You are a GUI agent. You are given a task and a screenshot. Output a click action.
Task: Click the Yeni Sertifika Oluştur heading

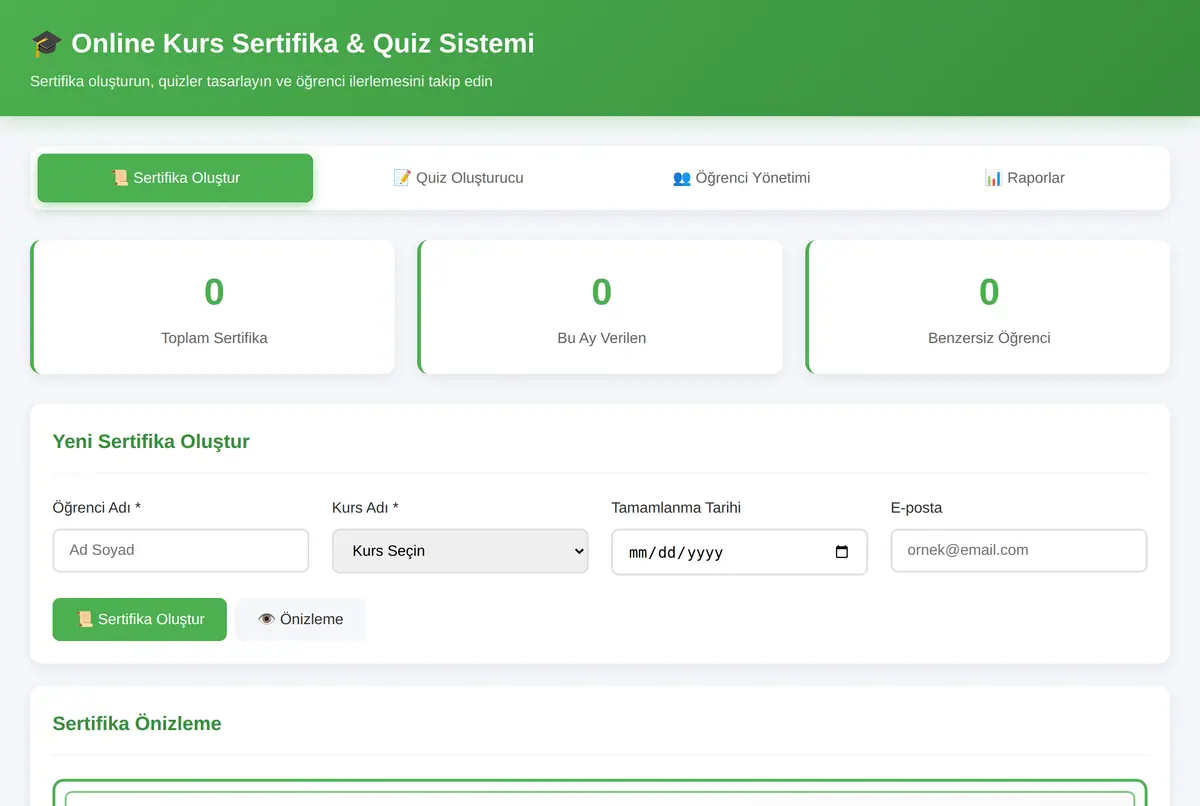pos(151,441)
